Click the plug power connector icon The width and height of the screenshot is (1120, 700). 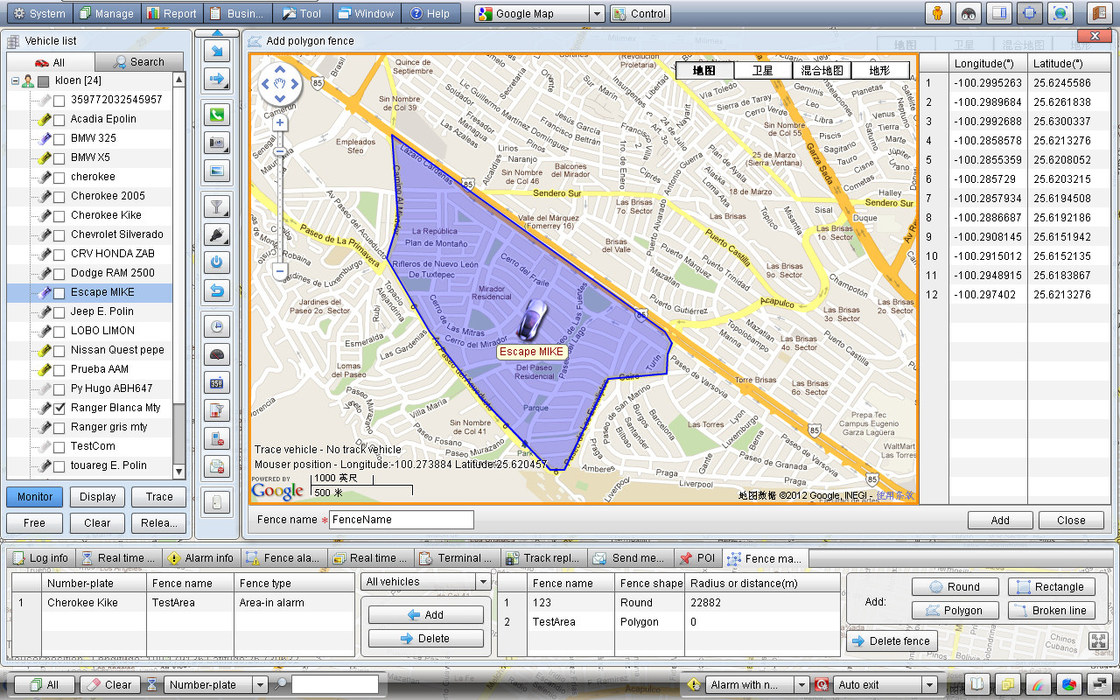(x=217, y=235)
